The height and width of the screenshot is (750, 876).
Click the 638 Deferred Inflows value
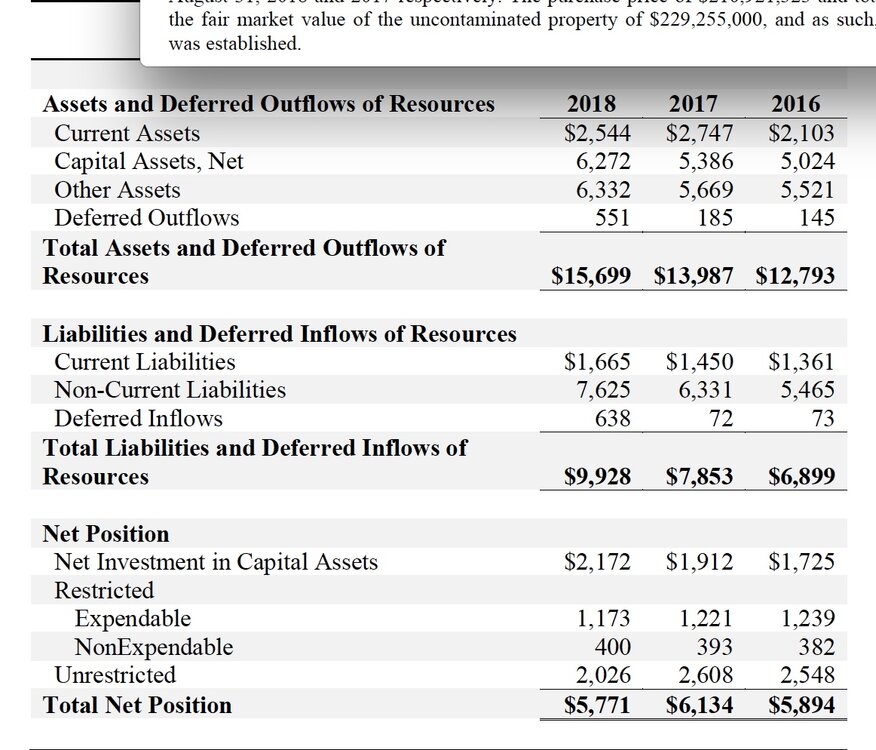tap(613, 419)
